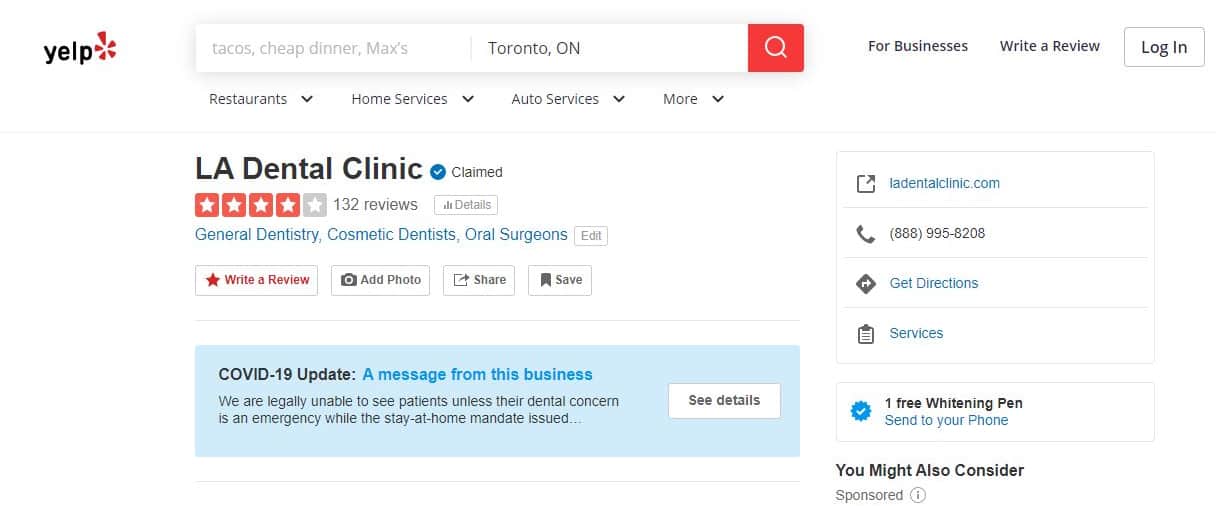Click the Get Directions arrow icon
1216x506 pixels.
pos(866,284)
